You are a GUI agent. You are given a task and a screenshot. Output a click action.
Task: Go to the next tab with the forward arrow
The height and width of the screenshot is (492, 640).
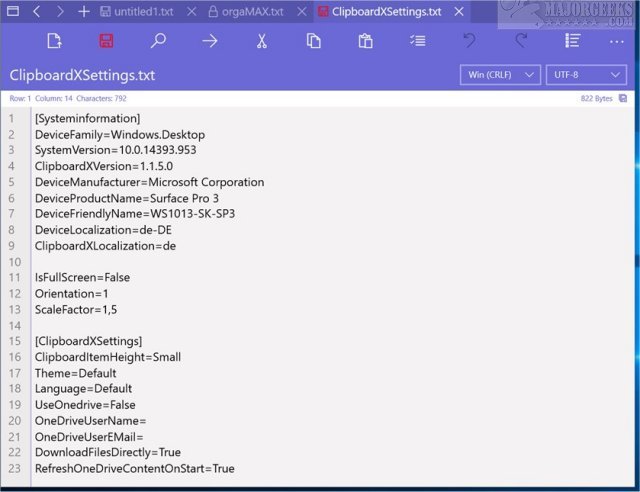click(60, 11)
